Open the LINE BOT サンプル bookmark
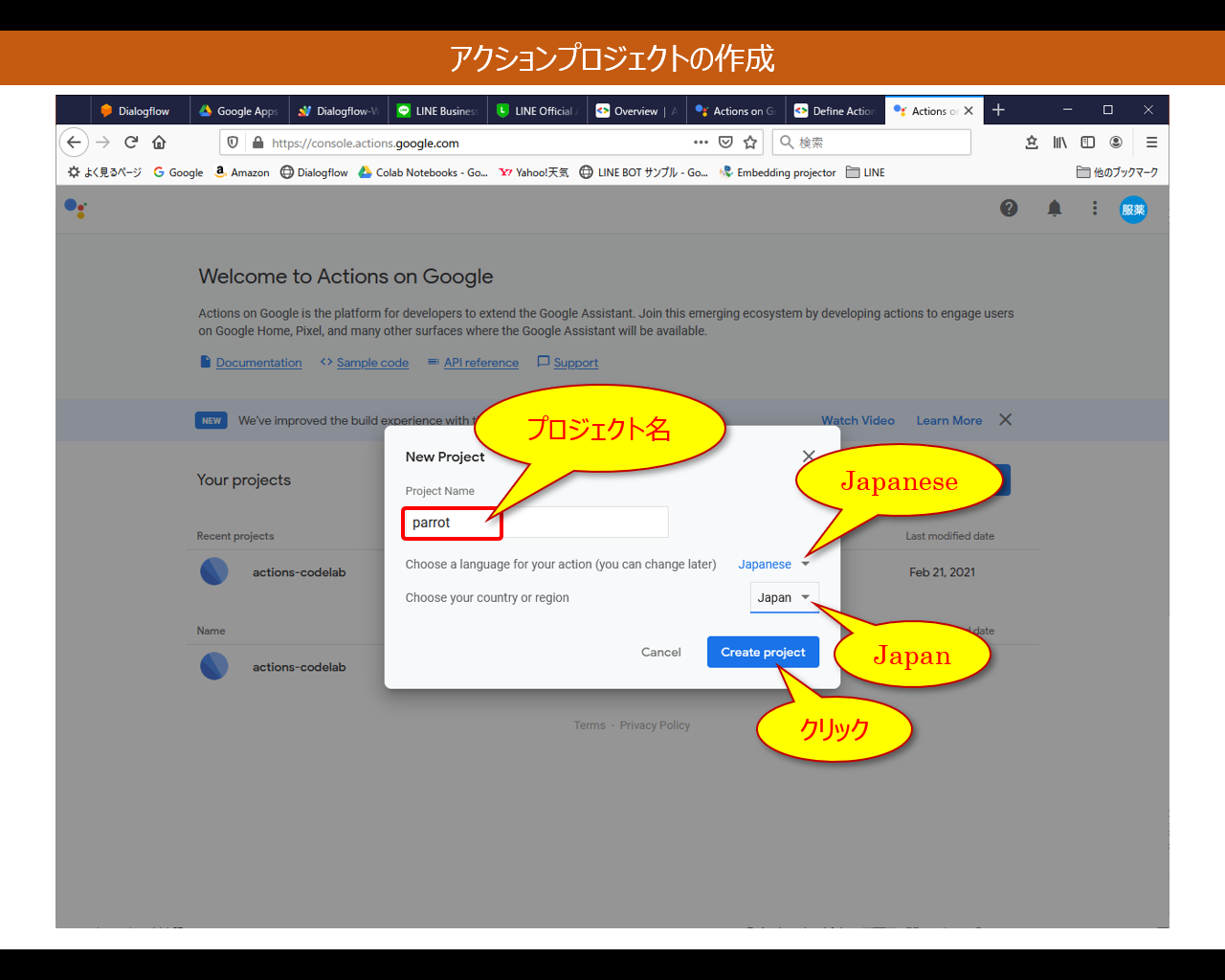The image size is (1225, 980). [643, 172]
